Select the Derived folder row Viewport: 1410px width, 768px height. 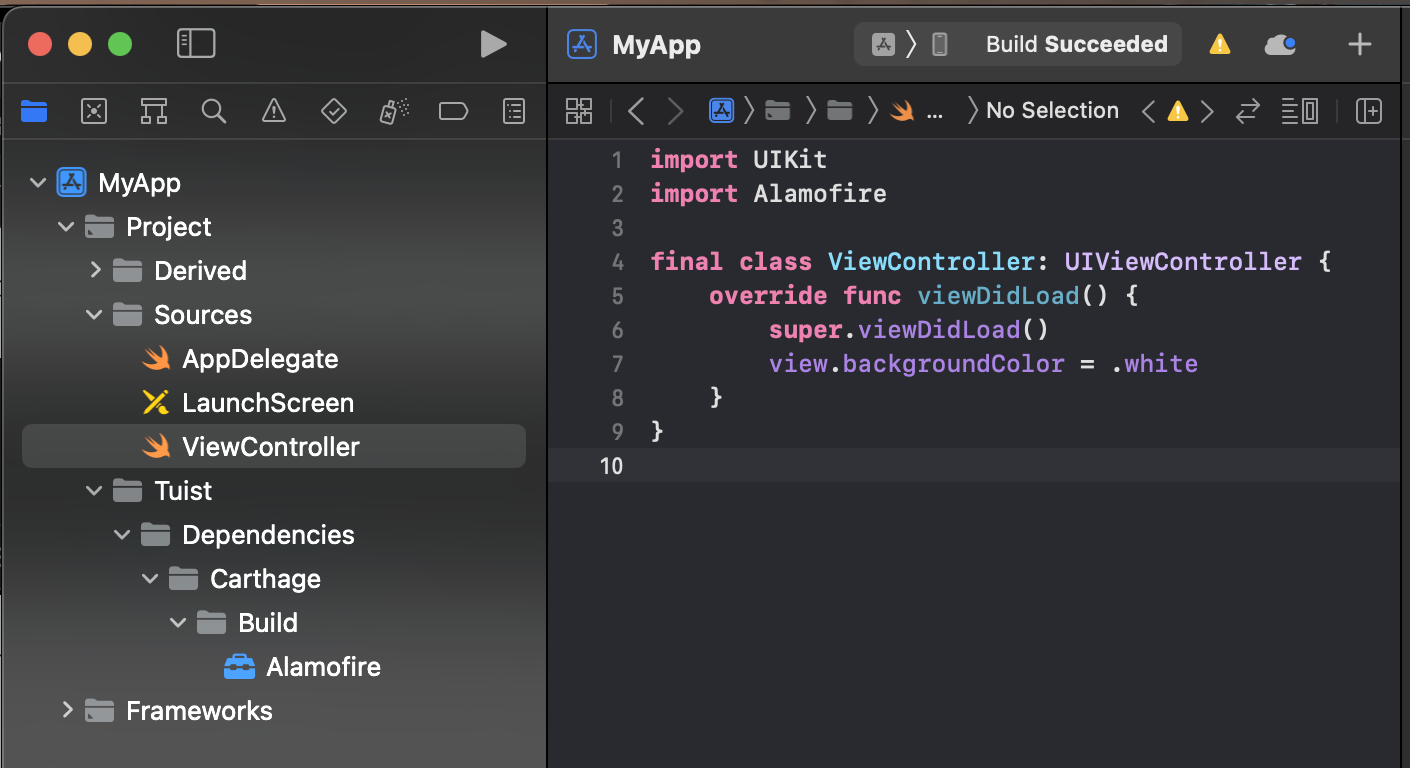tap(273, 271)
